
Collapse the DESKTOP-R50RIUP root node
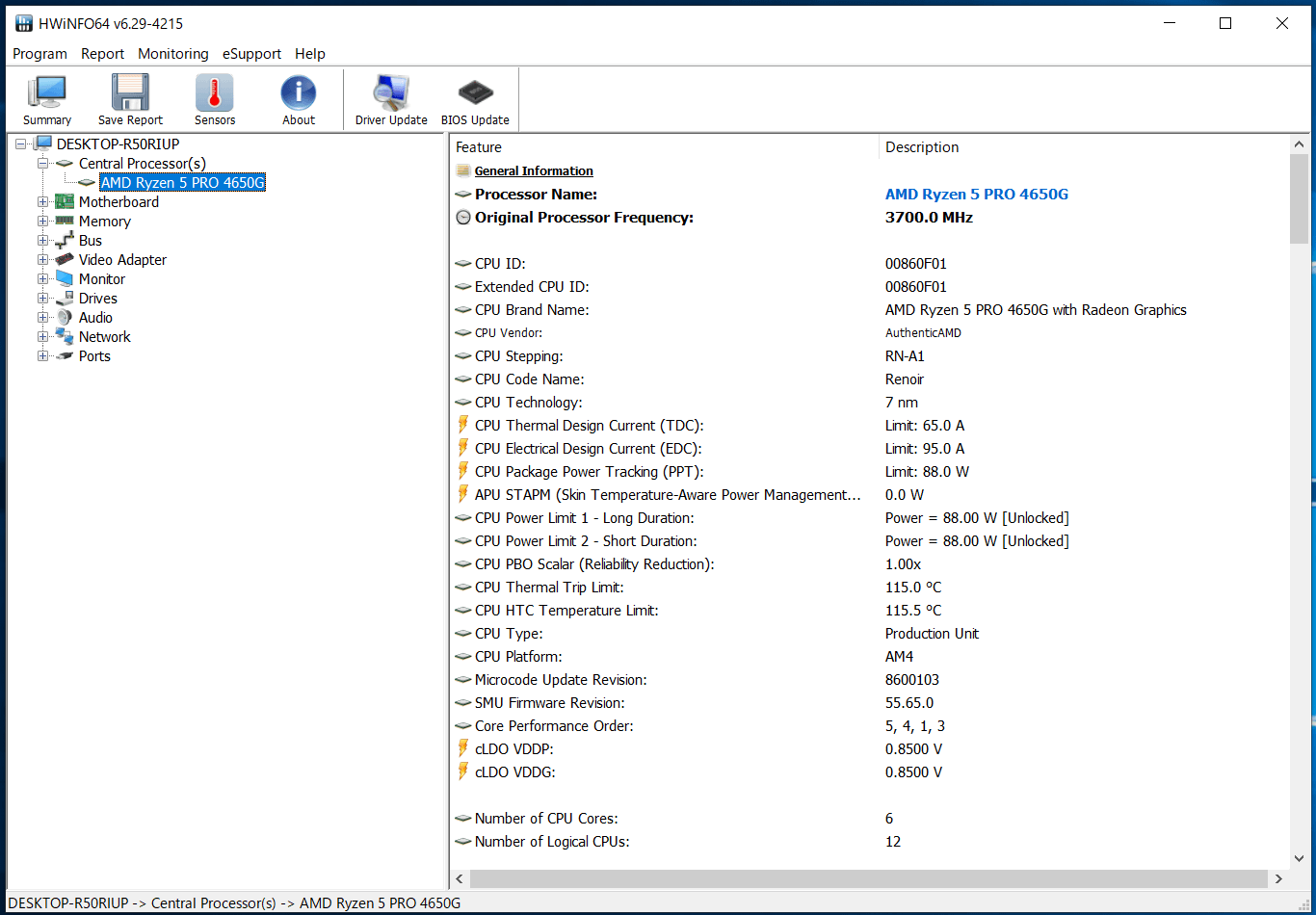20,144
